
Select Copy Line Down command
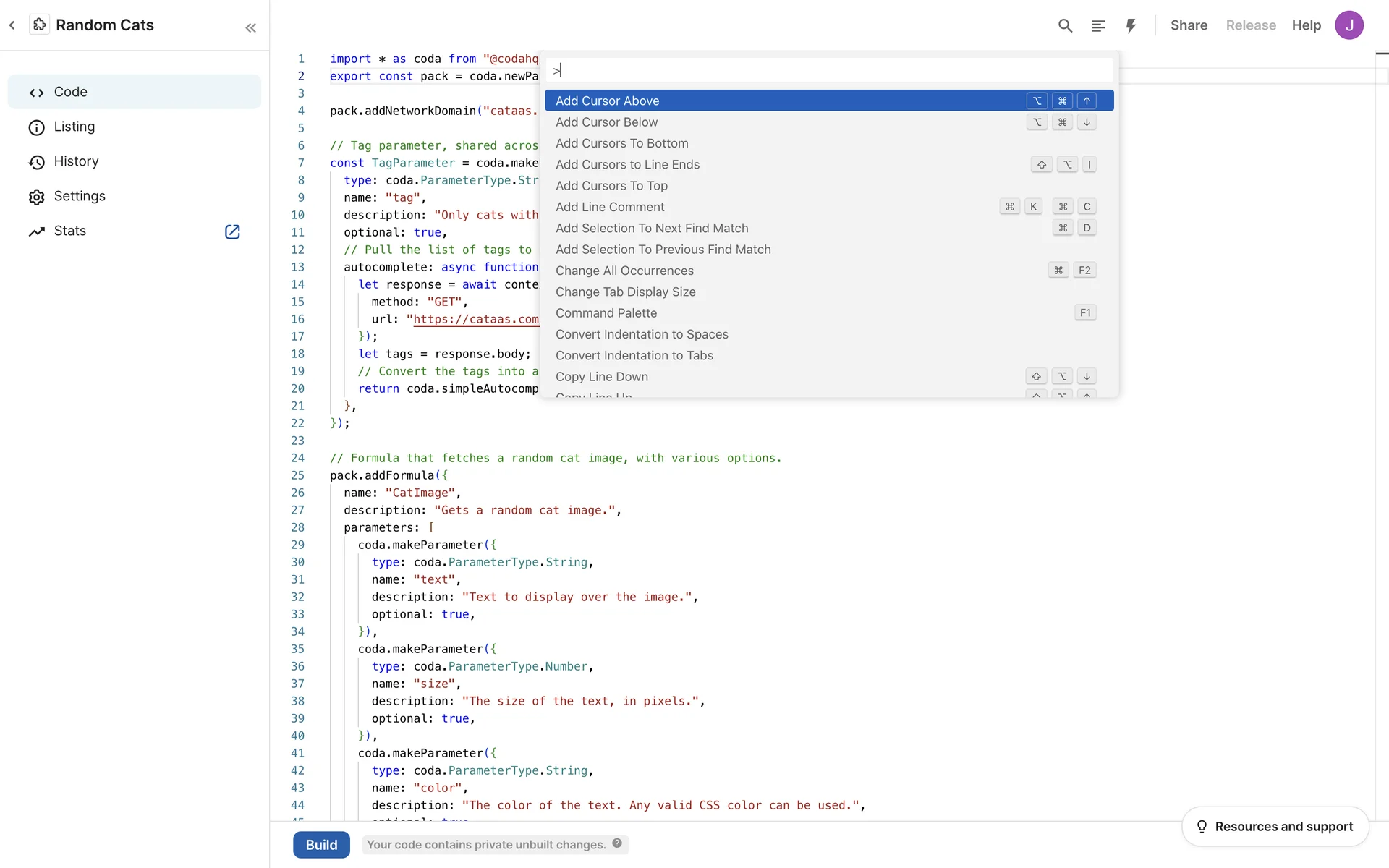[601, 377]
